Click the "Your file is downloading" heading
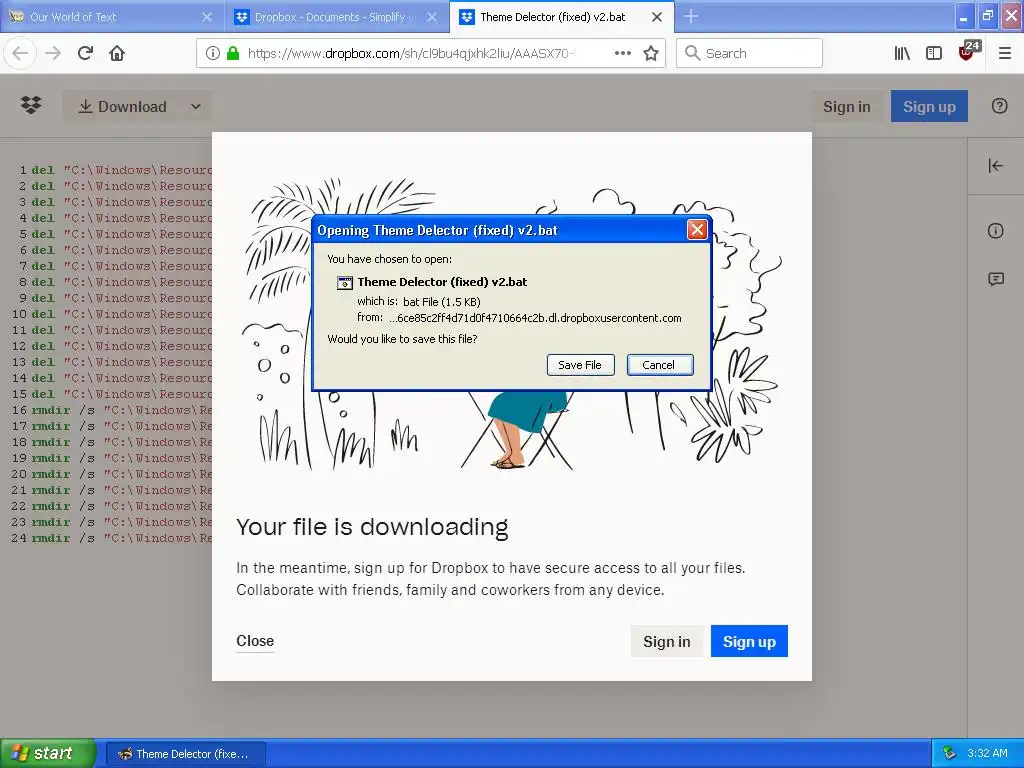Viewport: 1024px width, 768px height. click(x=372, y=528)
